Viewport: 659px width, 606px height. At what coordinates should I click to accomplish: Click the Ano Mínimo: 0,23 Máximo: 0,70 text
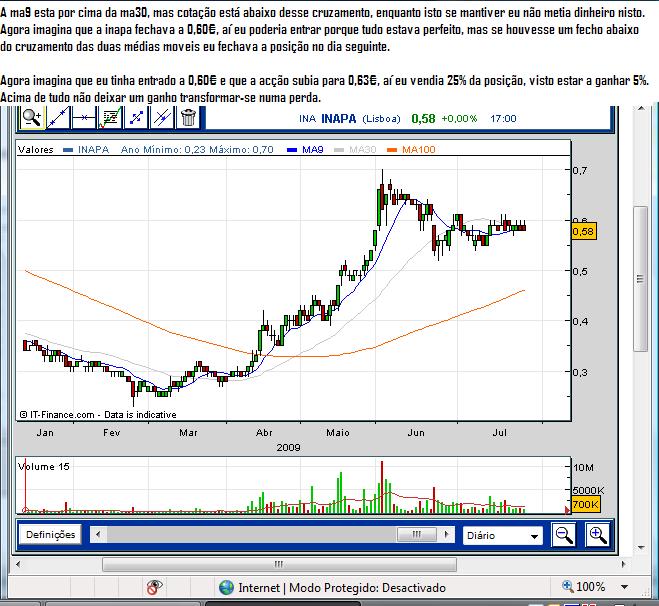[197, 150]
